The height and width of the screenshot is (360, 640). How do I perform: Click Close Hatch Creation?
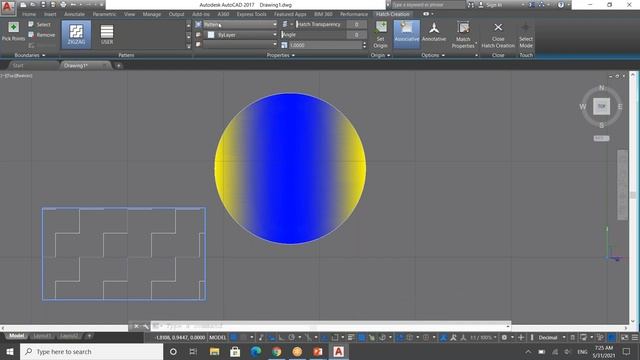[498, 35]
